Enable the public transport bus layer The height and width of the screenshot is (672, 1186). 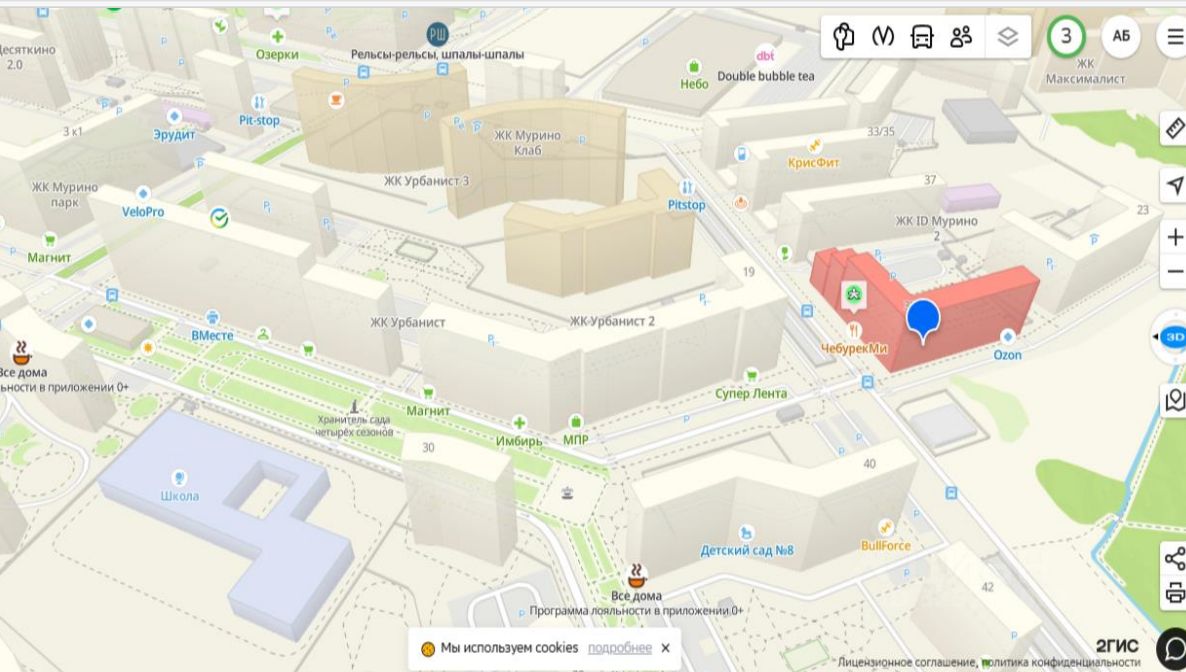pyautogui.click(x=922, y=36)
